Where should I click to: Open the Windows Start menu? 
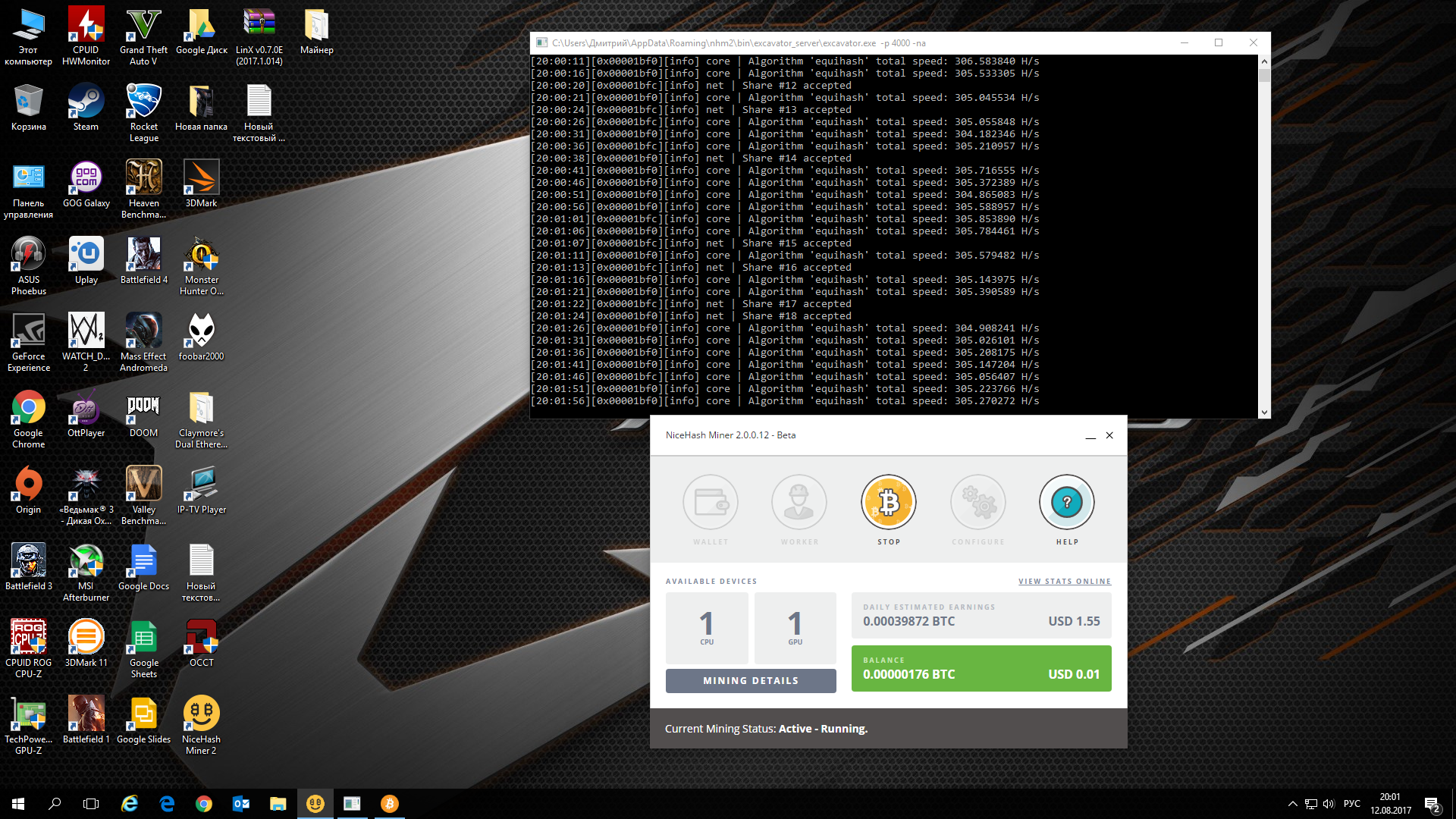[x=18, y=804]
